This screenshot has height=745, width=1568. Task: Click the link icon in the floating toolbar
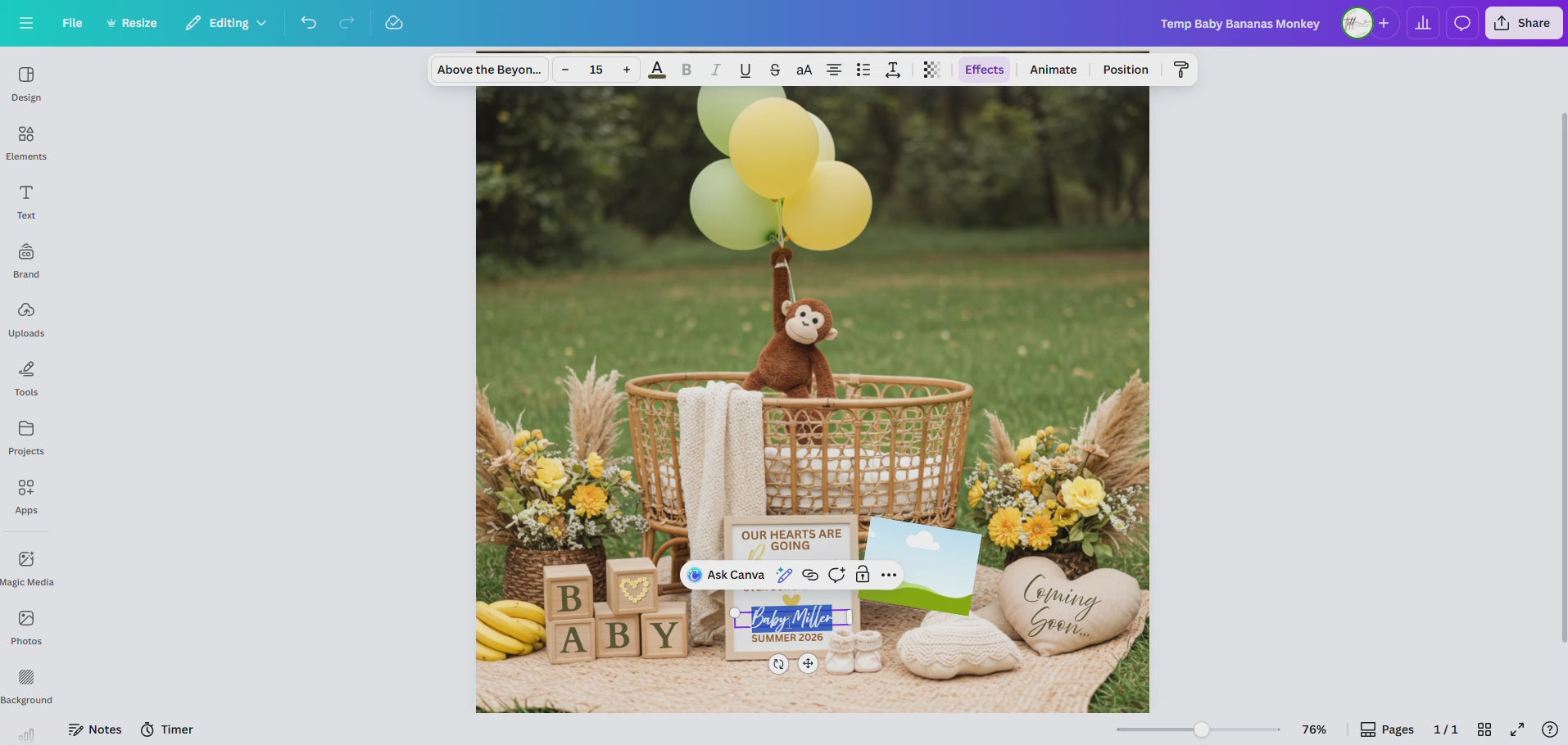809,574
